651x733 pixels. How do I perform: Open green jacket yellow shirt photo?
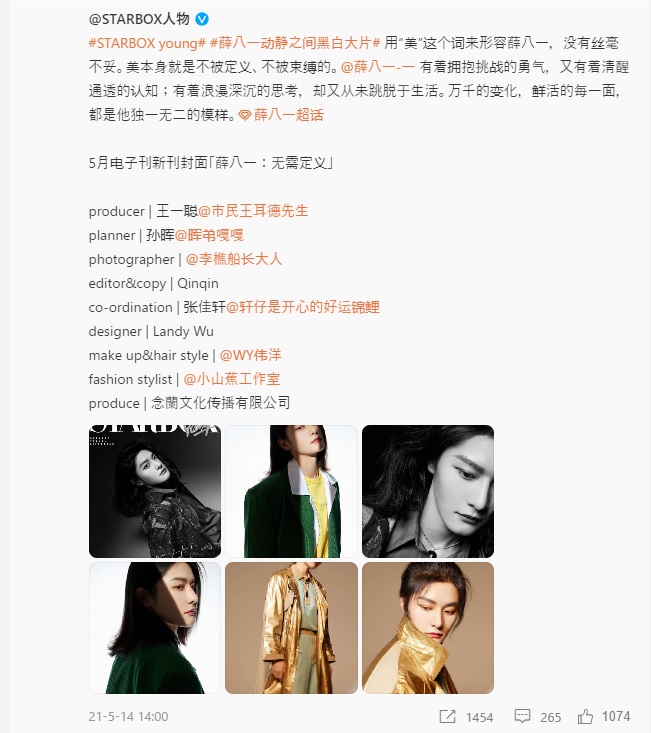coord(292,491)
